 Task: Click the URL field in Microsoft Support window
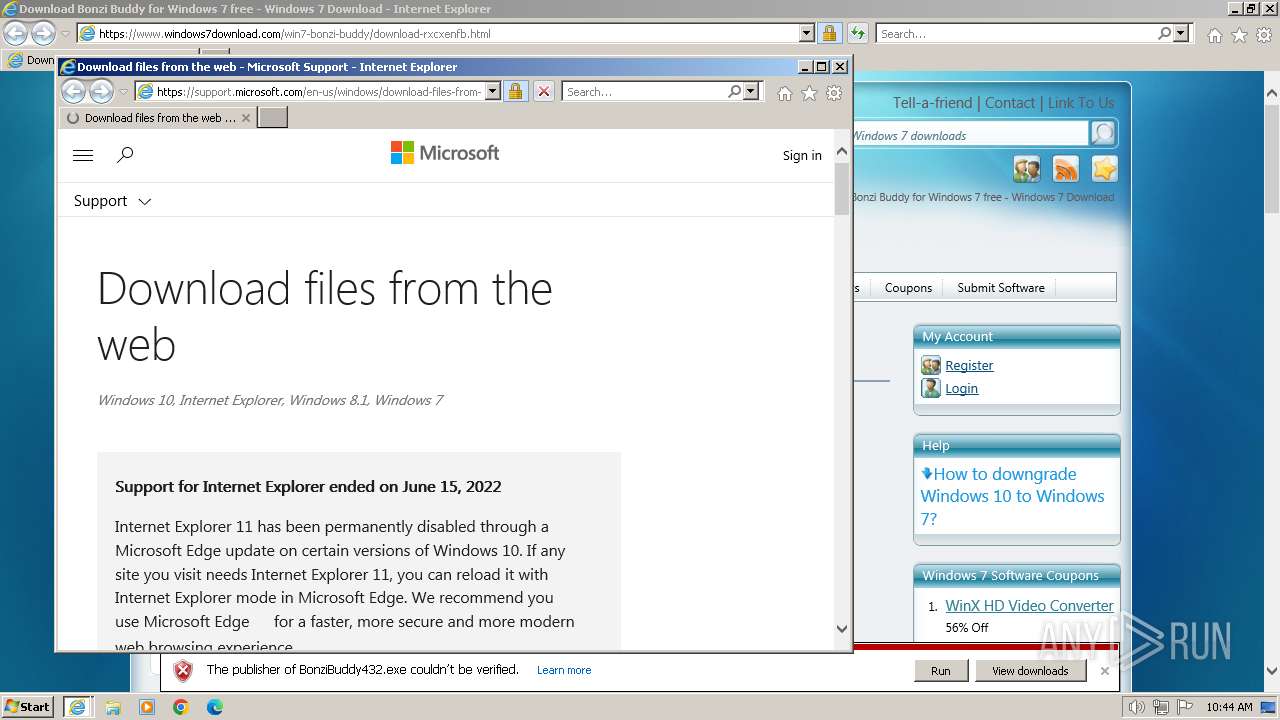point(319,91)
